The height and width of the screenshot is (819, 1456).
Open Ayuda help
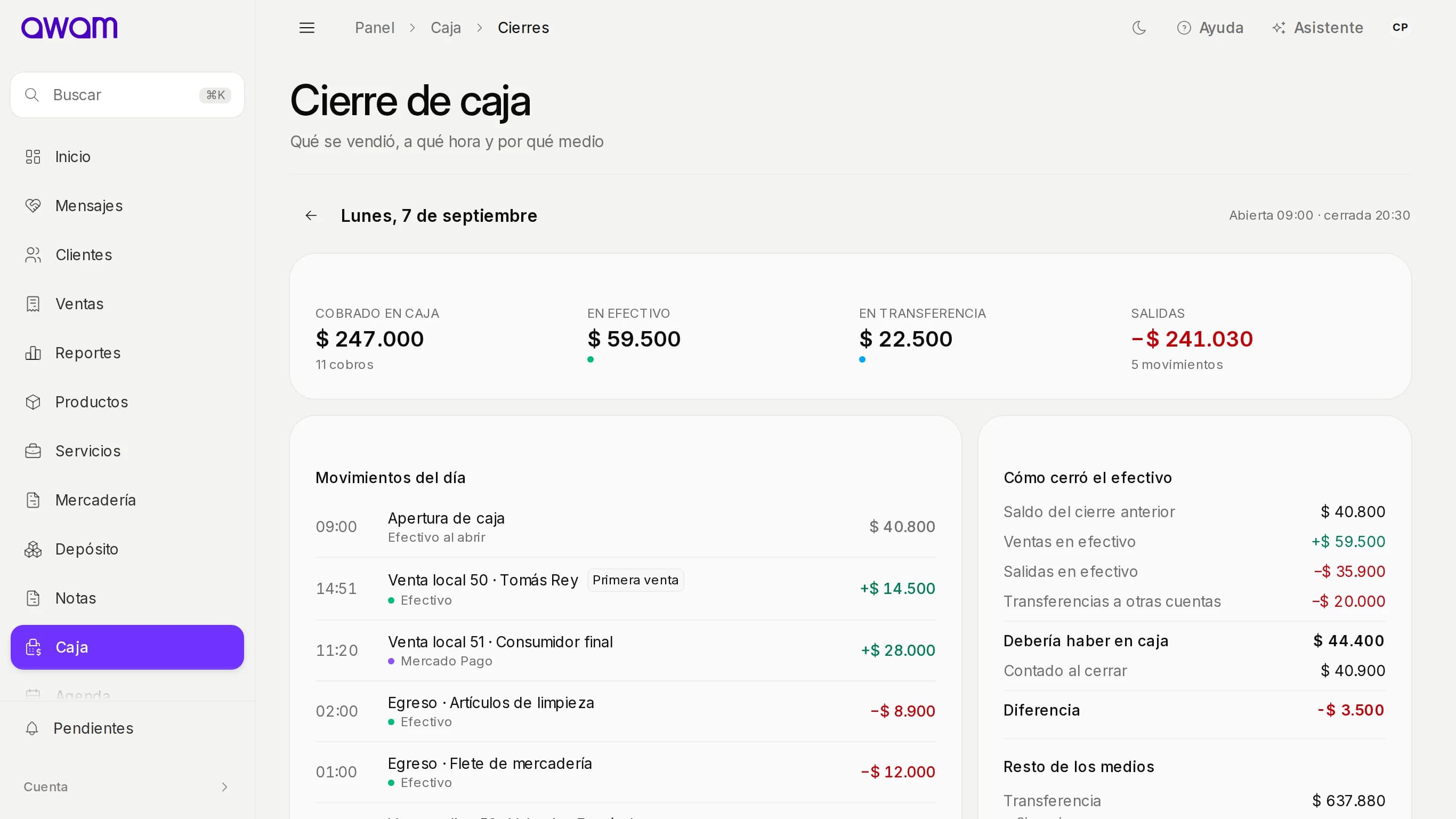click(x=1210, y=28)
